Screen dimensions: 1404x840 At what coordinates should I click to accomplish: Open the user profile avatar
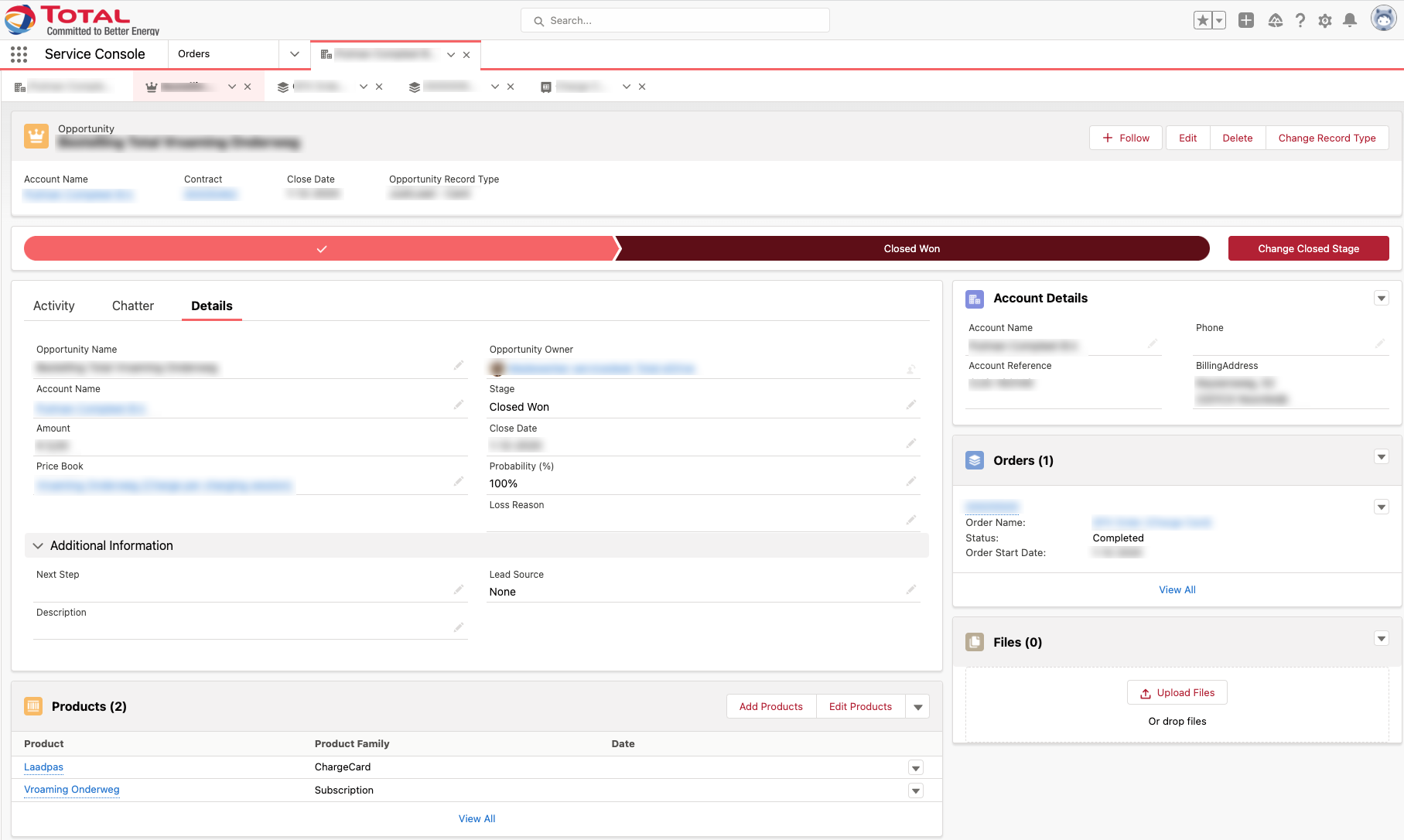(x=1383, y=19)
